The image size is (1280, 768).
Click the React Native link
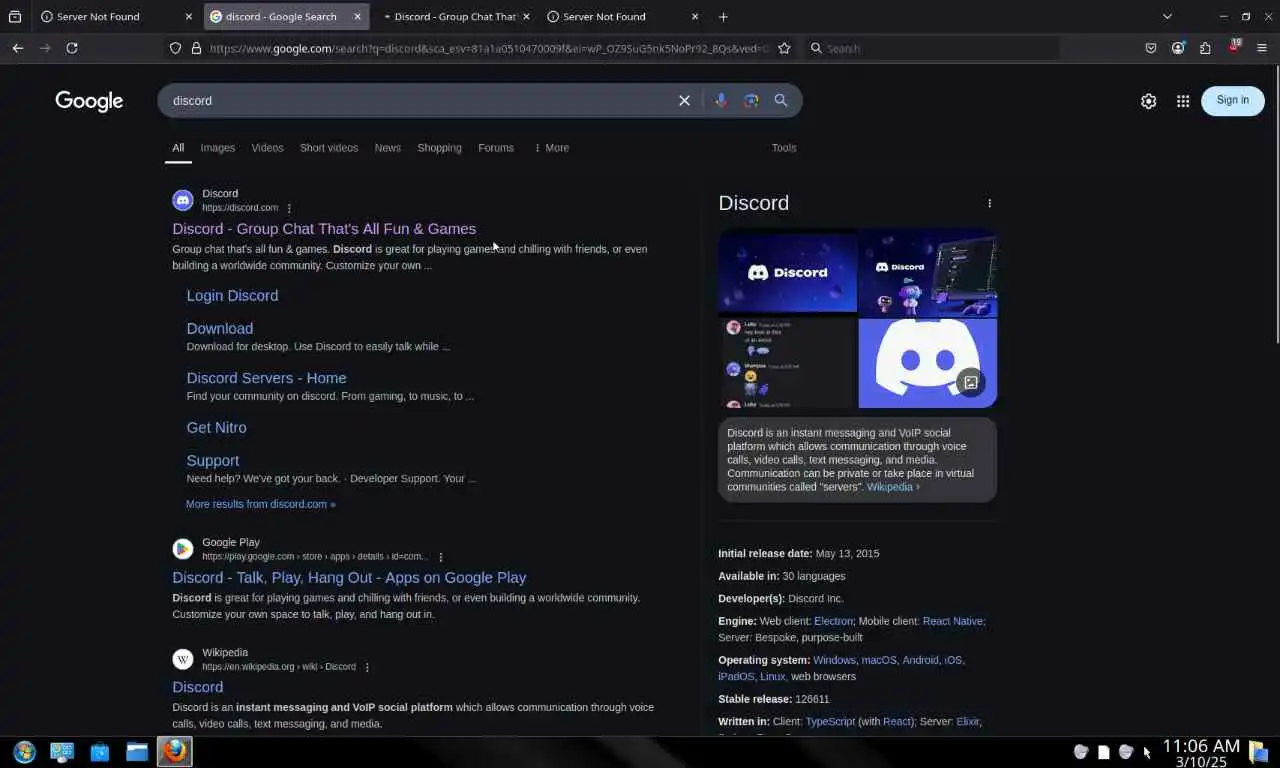953,621
